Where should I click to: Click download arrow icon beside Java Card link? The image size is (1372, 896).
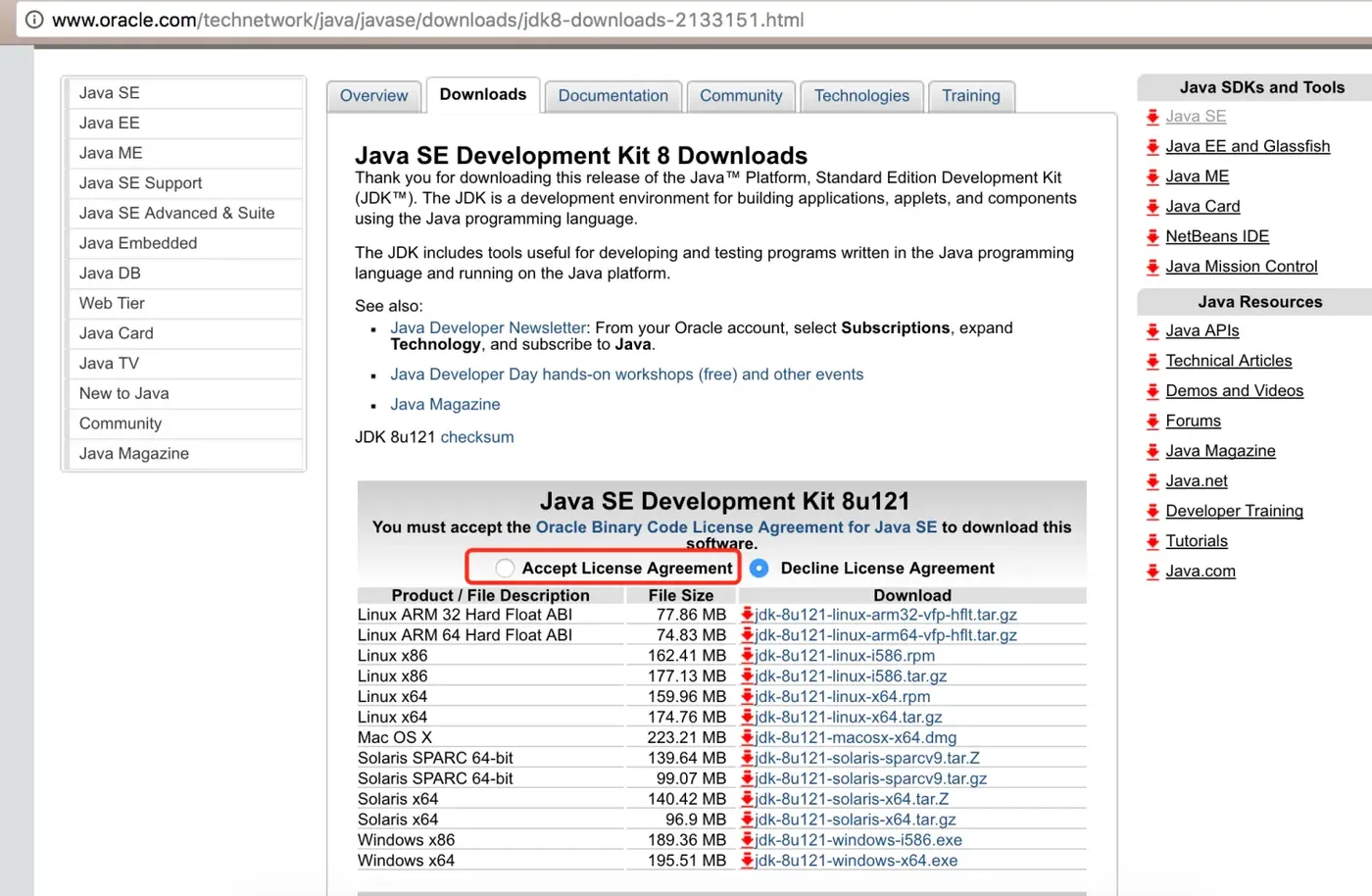[1152, 207]
